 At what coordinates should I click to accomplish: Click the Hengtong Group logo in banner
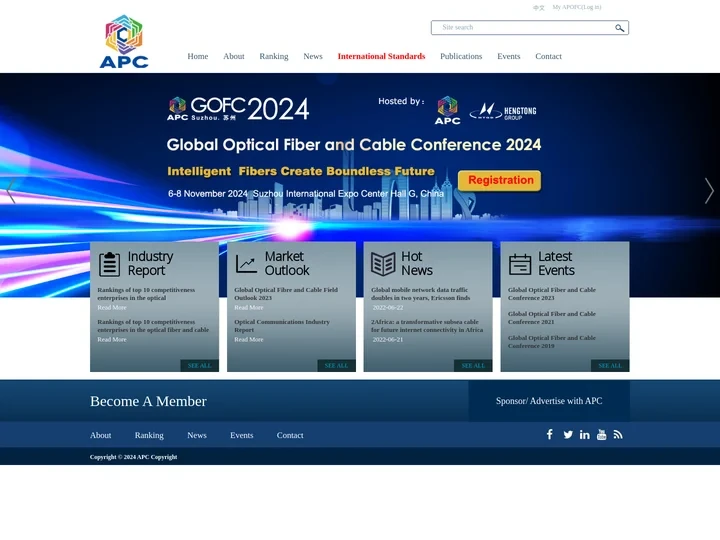[503, 112]
